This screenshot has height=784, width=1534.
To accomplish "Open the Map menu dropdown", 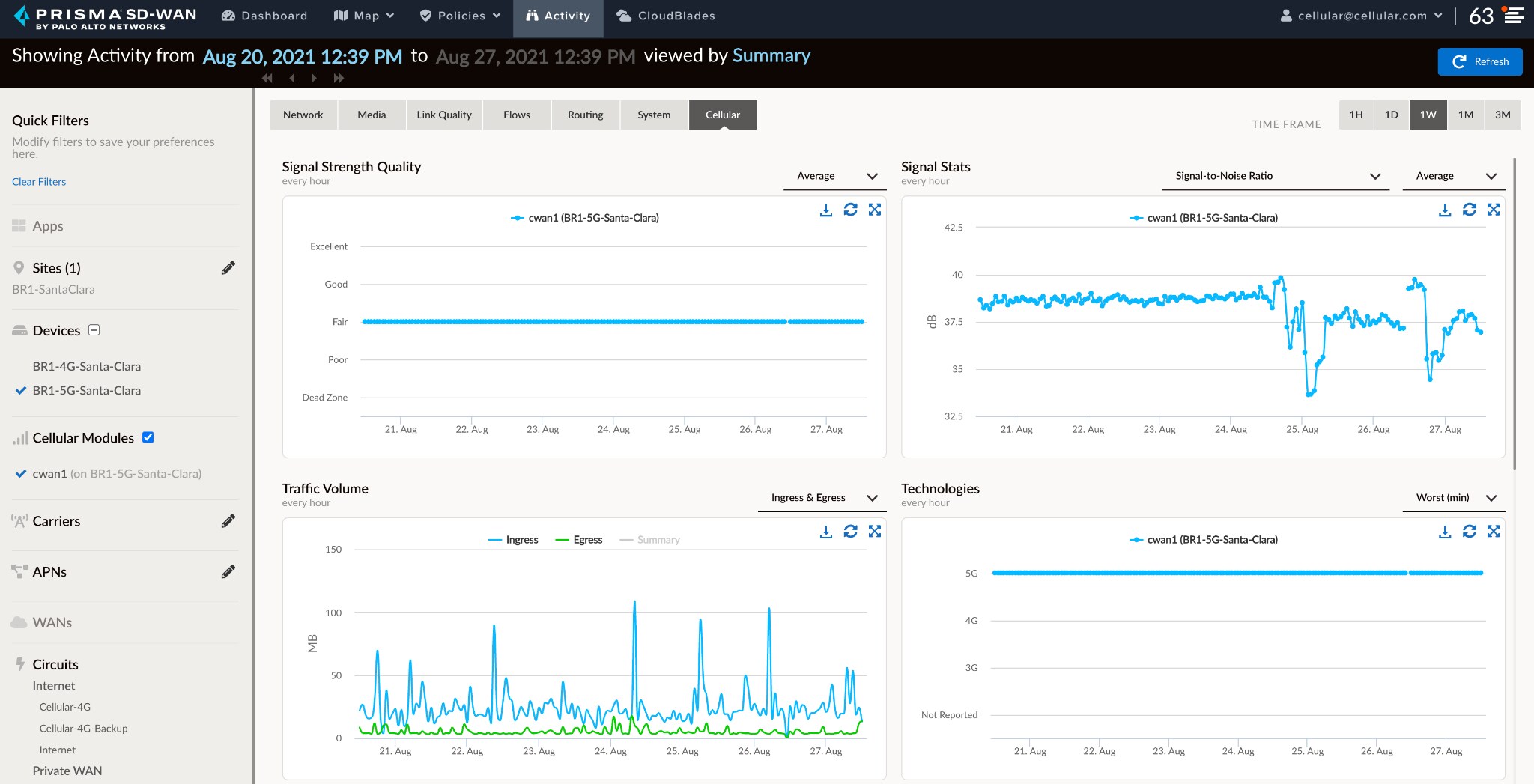I will (364, 16).
